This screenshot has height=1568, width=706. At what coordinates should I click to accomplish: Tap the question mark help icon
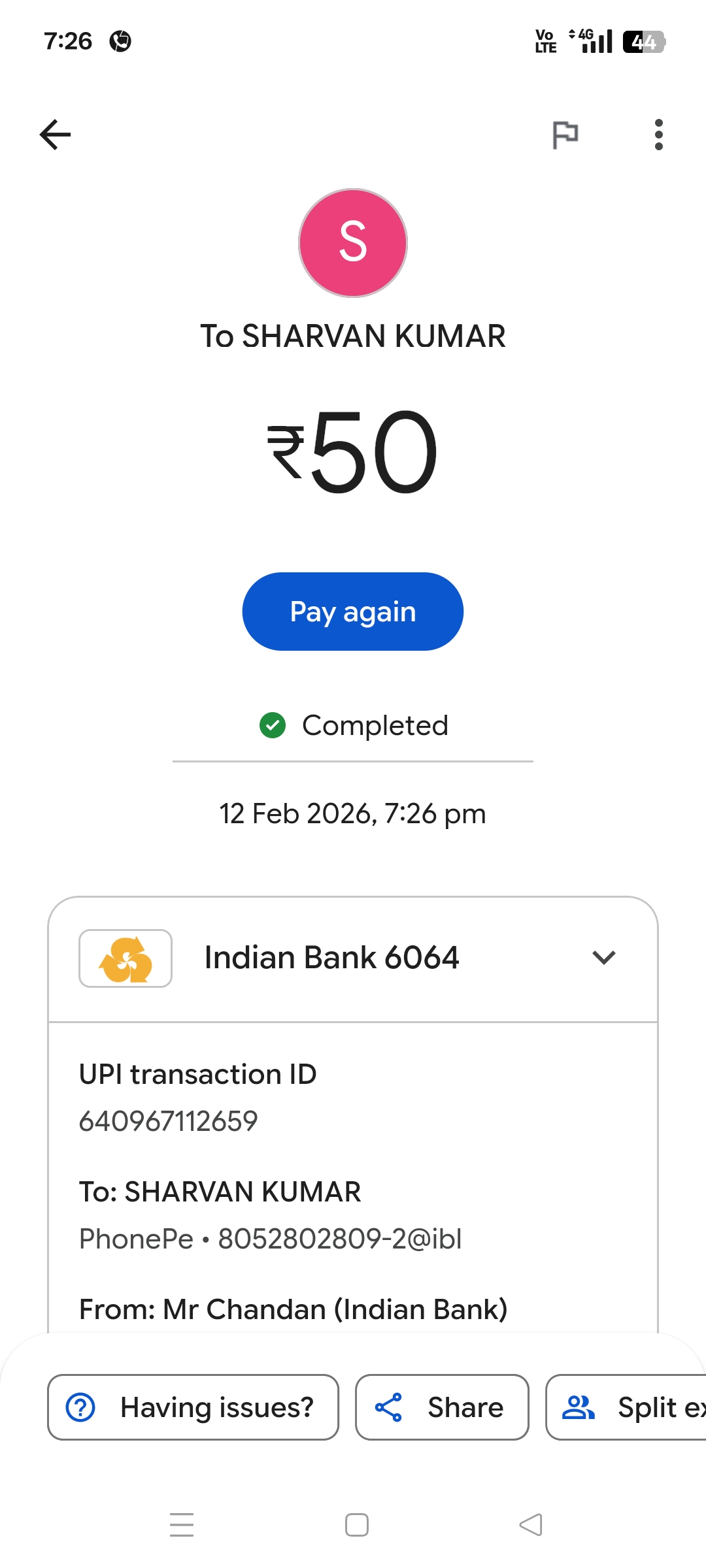pos(81,1407)
